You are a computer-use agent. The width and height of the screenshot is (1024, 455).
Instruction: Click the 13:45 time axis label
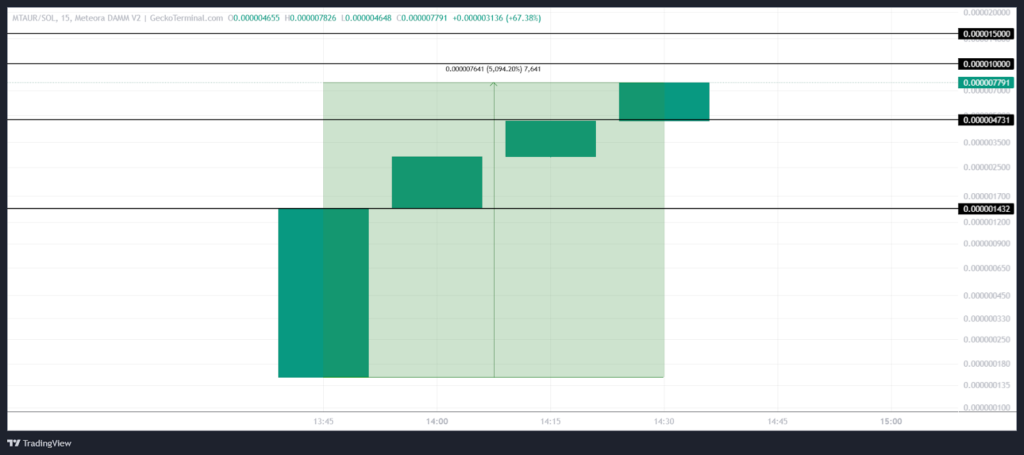point(323,421)
